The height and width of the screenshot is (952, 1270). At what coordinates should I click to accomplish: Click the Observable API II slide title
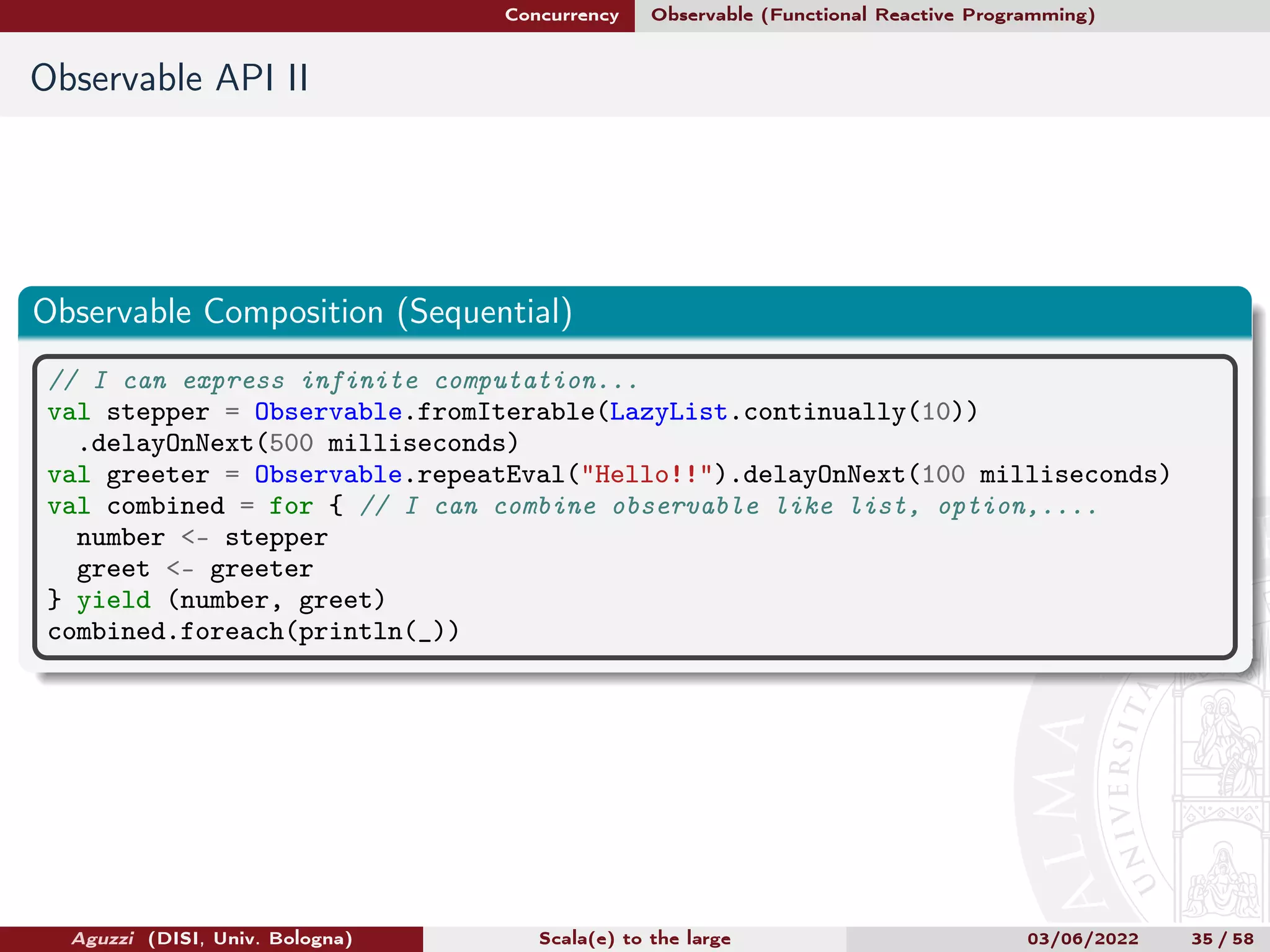[x=169, y=78]
